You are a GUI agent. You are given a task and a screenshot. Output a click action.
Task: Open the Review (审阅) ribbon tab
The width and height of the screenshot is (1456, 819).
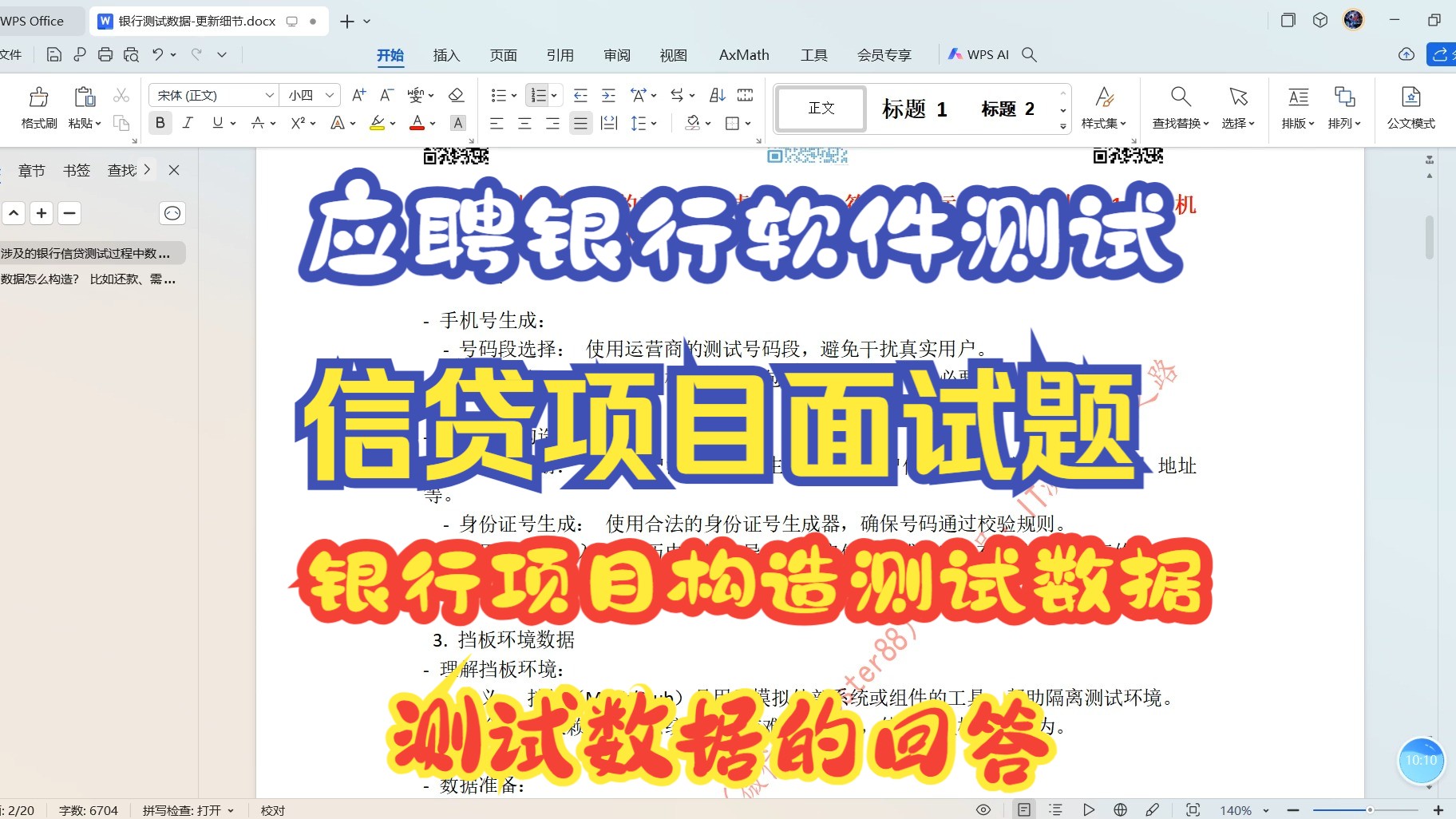click(617, 54)
